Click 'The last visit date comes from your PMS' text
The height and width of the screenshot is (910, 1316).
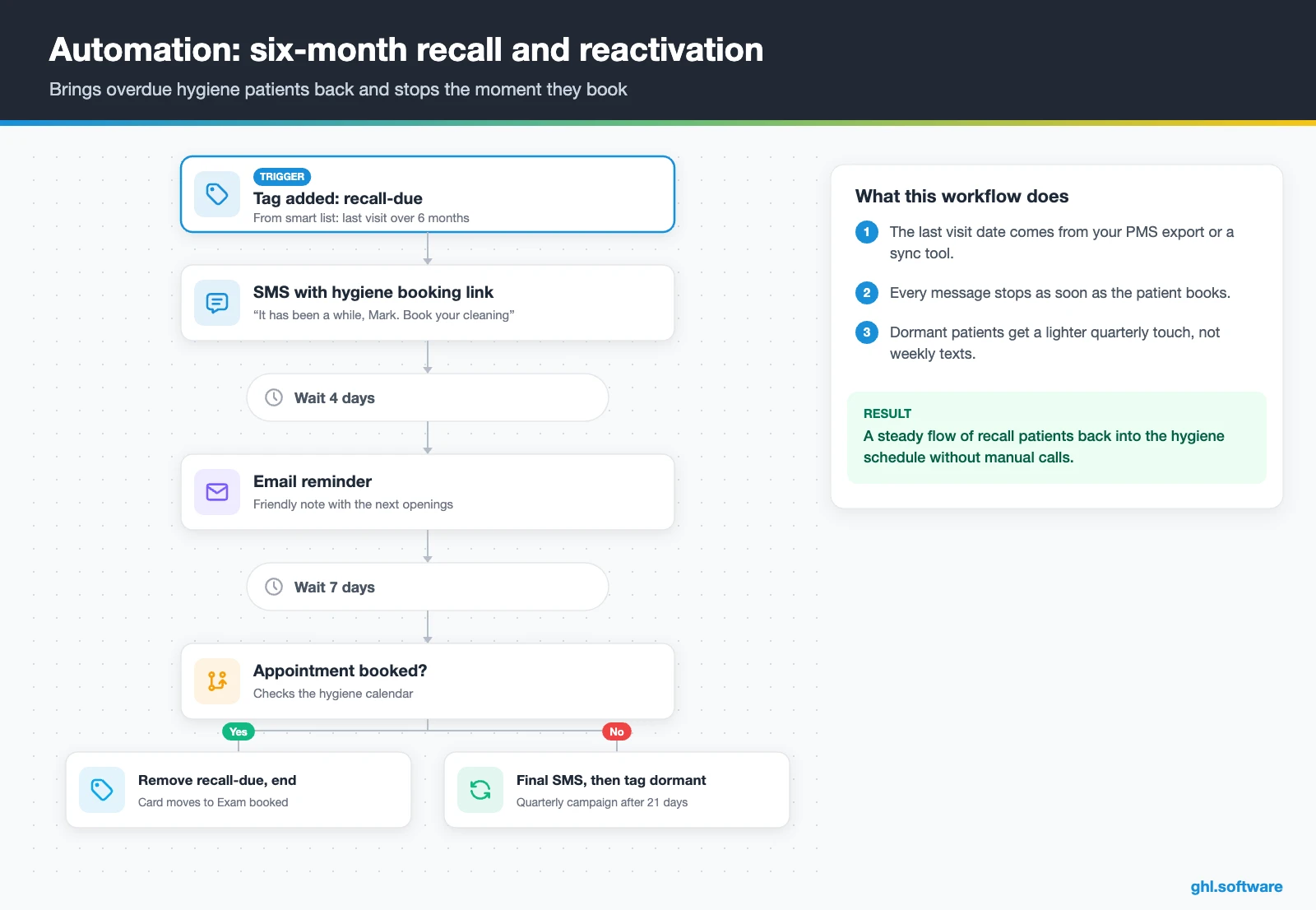coord(1062,243)
